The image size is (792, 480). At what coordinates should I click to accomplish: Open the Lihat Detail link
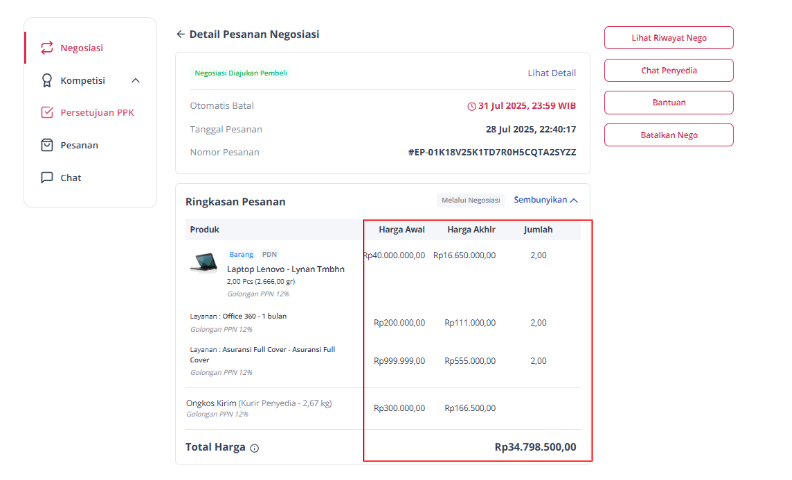pos(552,73)
